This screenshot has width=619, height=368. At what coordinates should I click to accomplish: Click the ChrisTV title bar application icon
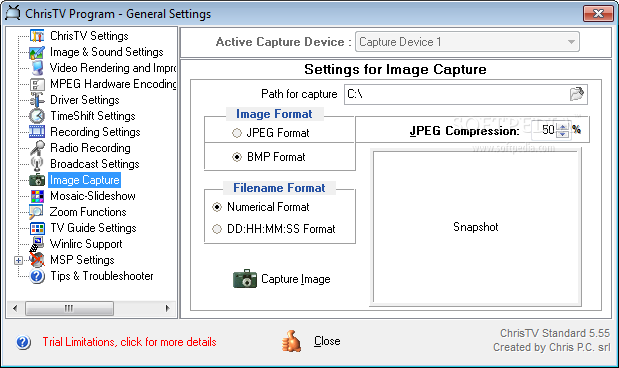[x=13, y=13]
